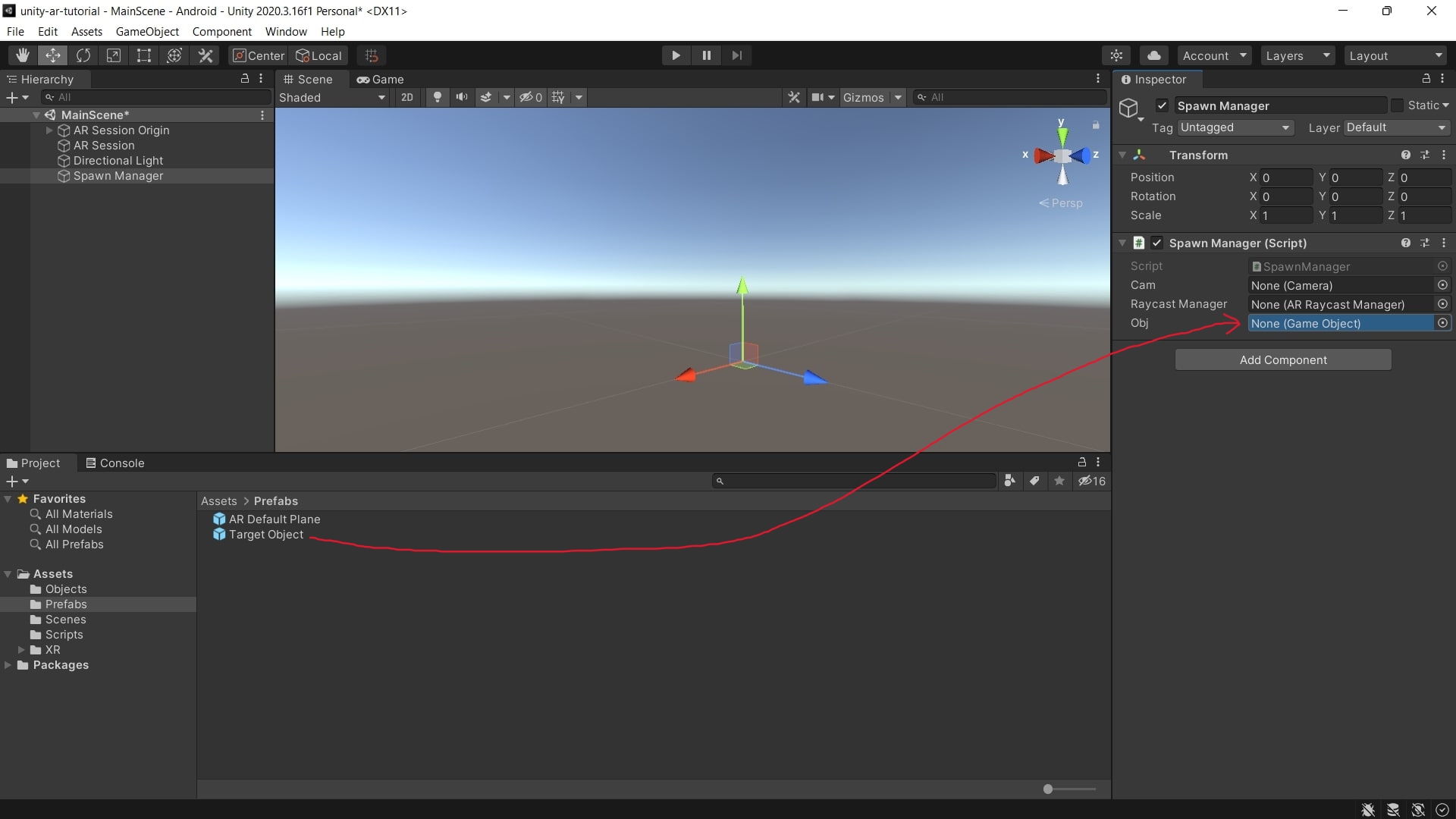Open Collaborate sun-shaped icon
Screen dimensions: 1456x819
[x=1116, y=55]
